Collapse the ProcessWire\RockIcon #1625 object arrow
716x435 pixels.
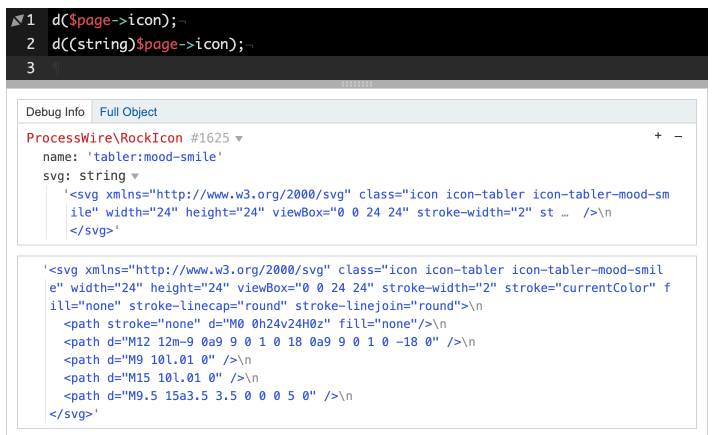click(x=239, y=138)
